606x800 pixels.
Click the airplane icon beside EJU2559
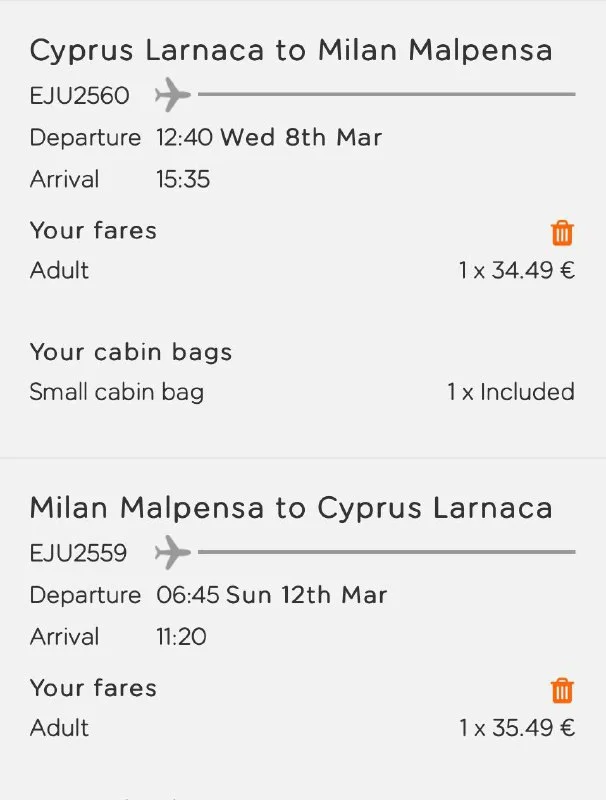[173, 552]
